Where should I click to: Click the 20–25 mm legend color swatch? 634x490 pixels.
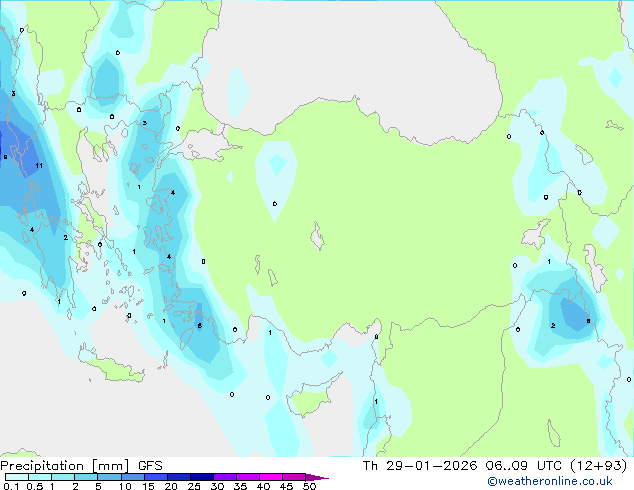[178, 477]
